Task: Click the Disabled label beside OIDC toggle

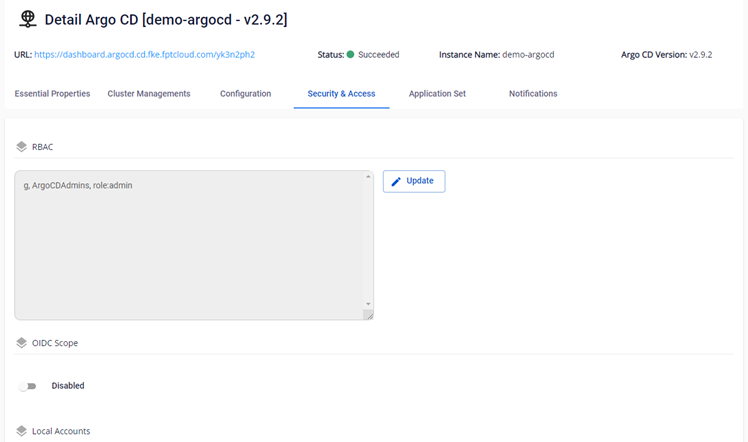Action: 68,386
